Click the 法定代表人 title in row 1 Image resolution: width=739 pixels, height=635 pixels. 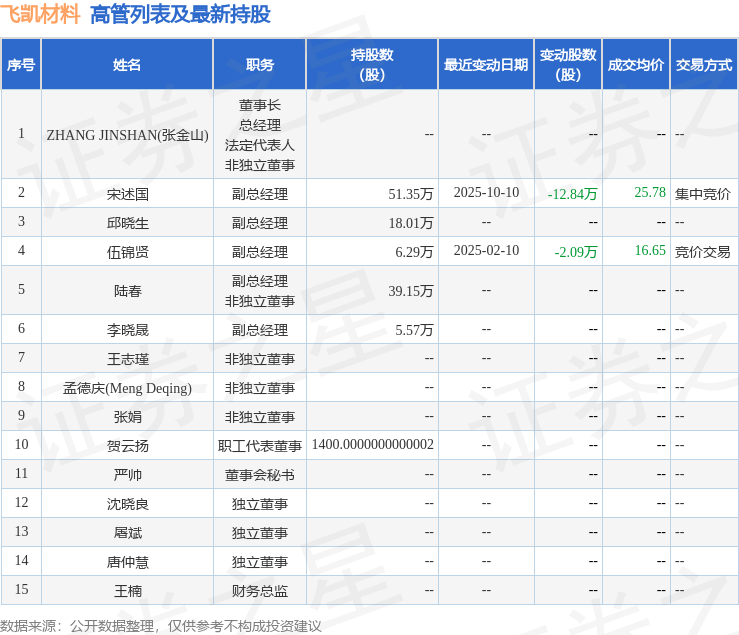260,145
